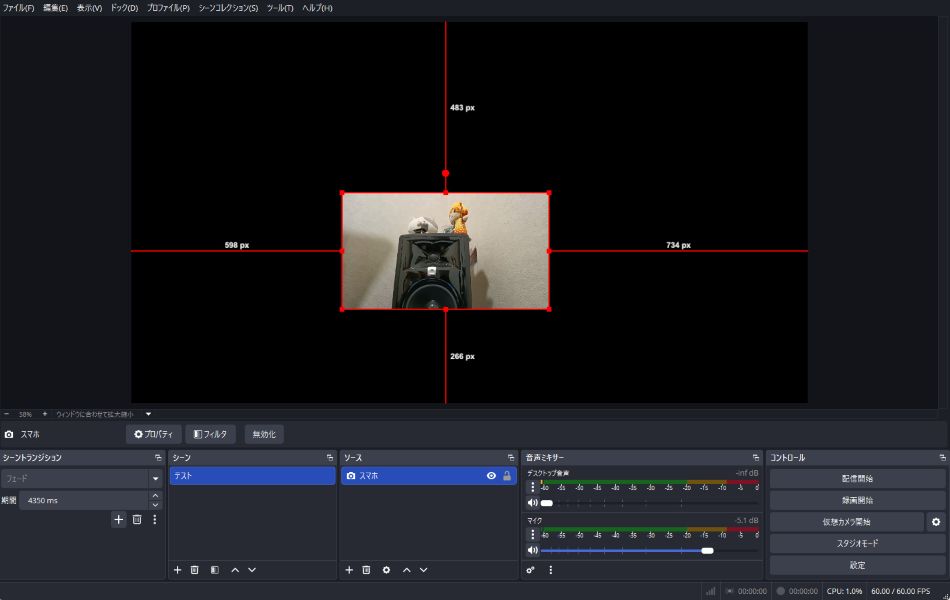Image resolution: width=950 pixels, height=600 pixels.
Task: Open scene filters icon in シーン panel
Action: pyautogui.click(x=214, y=570)
